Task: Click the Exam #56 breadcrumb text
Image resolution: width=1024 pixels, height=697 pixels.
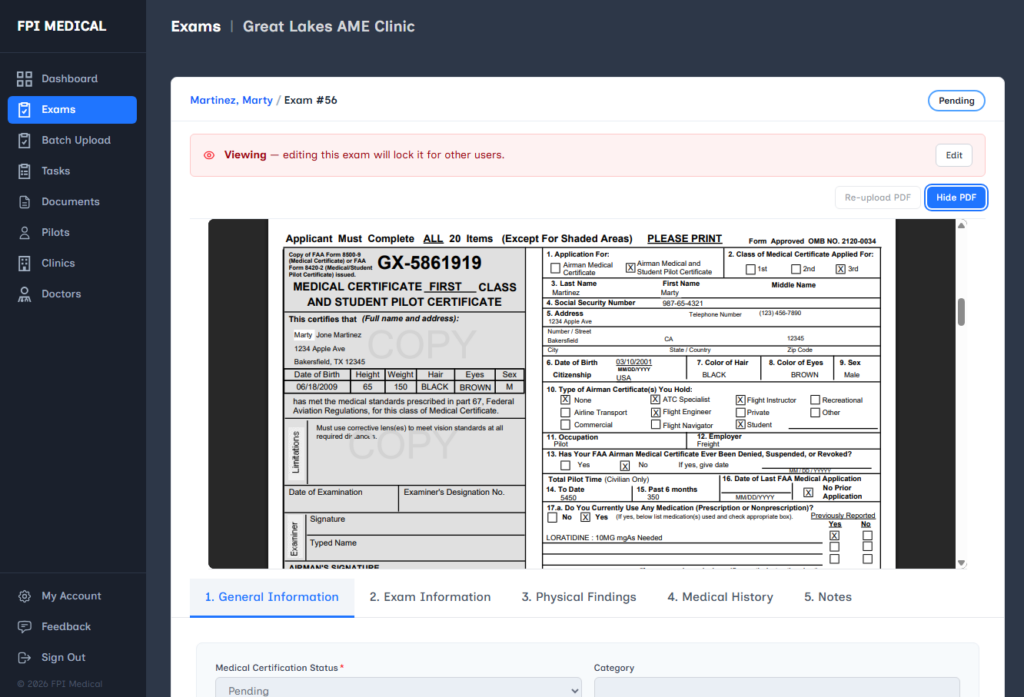Action: pos(310,100)
